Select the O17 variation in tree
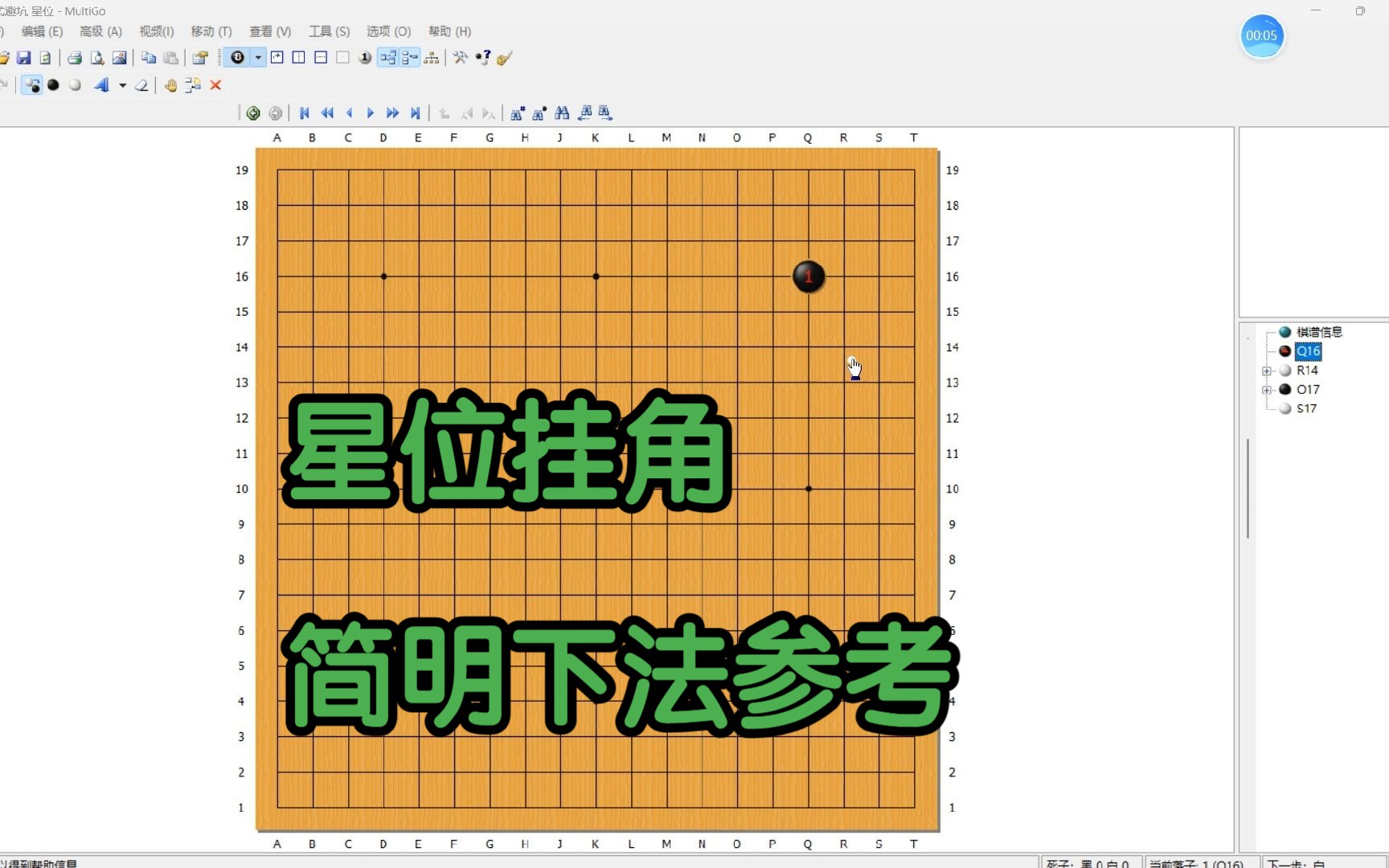1389x868 pixels. click(x=1308, y=390)
